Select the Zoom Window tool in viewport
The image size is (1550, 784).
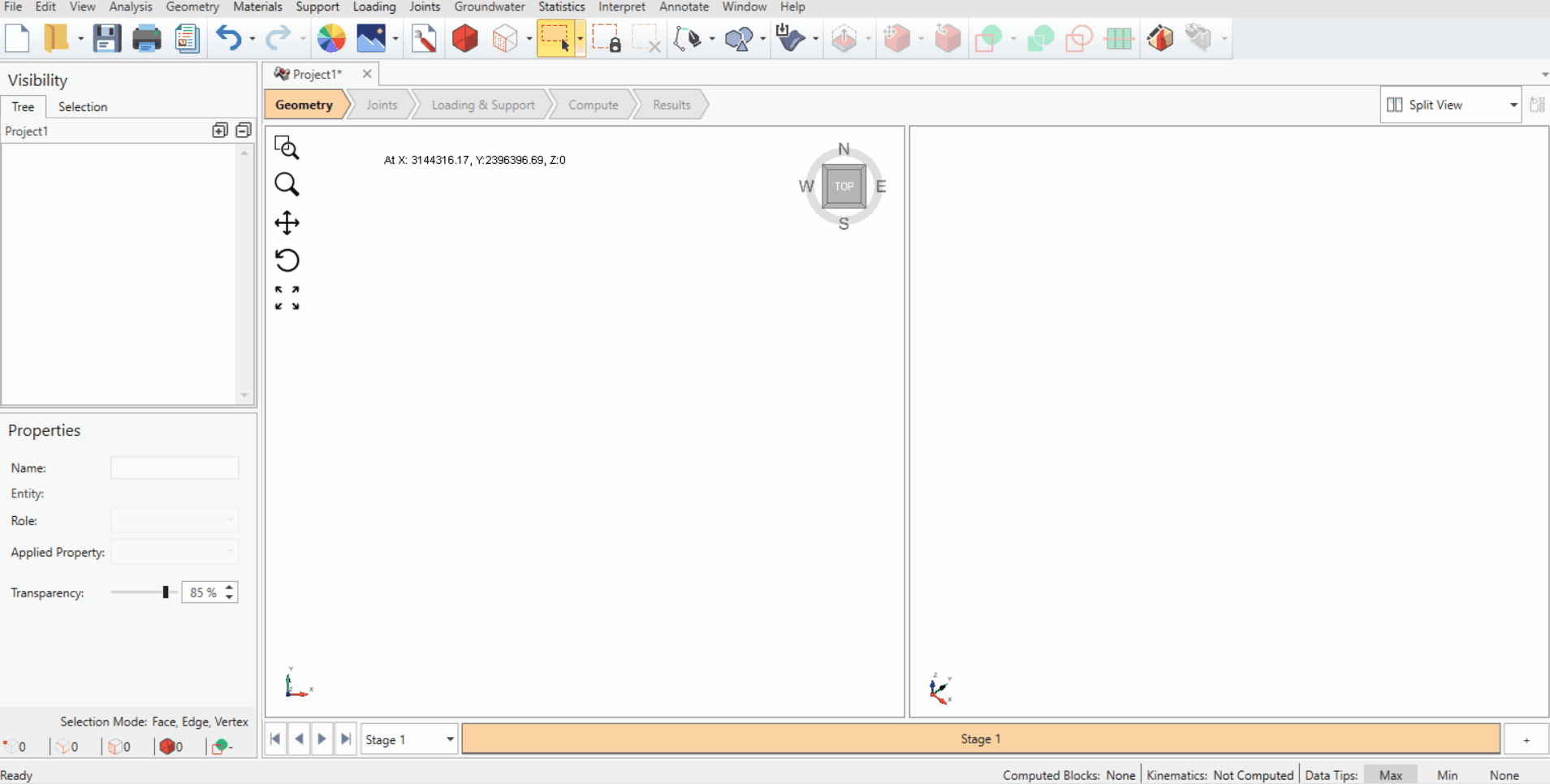[x=287, y=148]
